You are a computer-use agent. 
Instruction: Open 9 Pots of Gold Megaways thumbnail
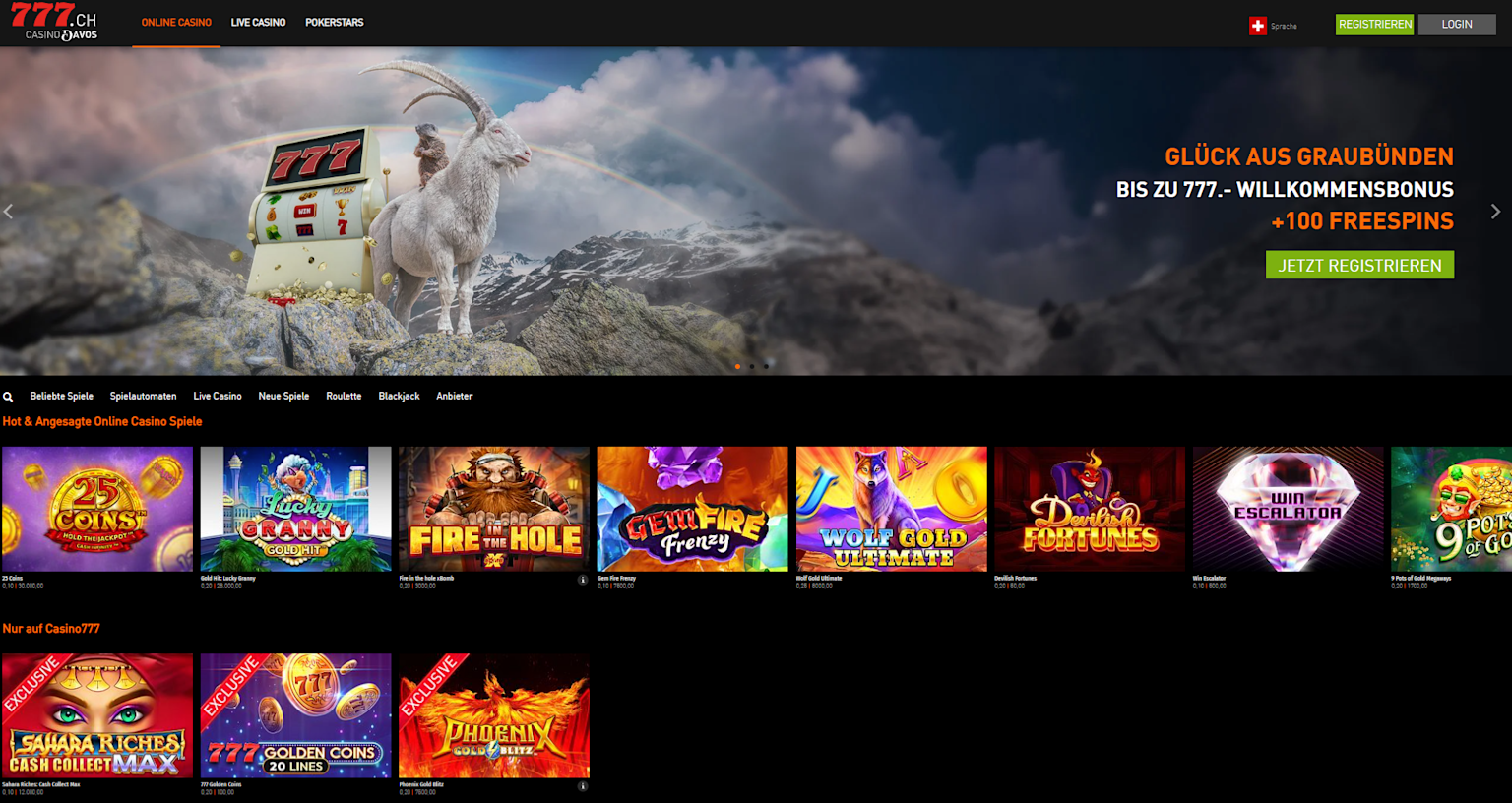click(1451, 509)
